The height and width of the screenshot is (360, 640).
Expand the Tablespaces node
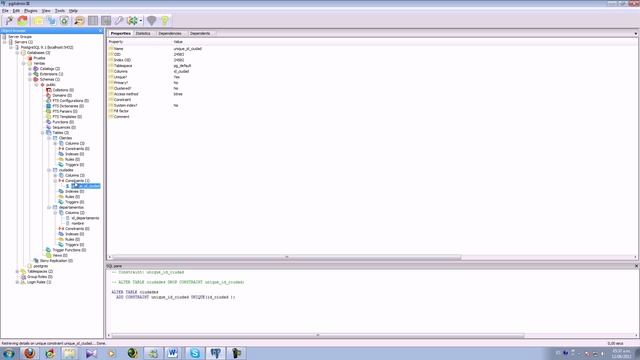point(18,271)
